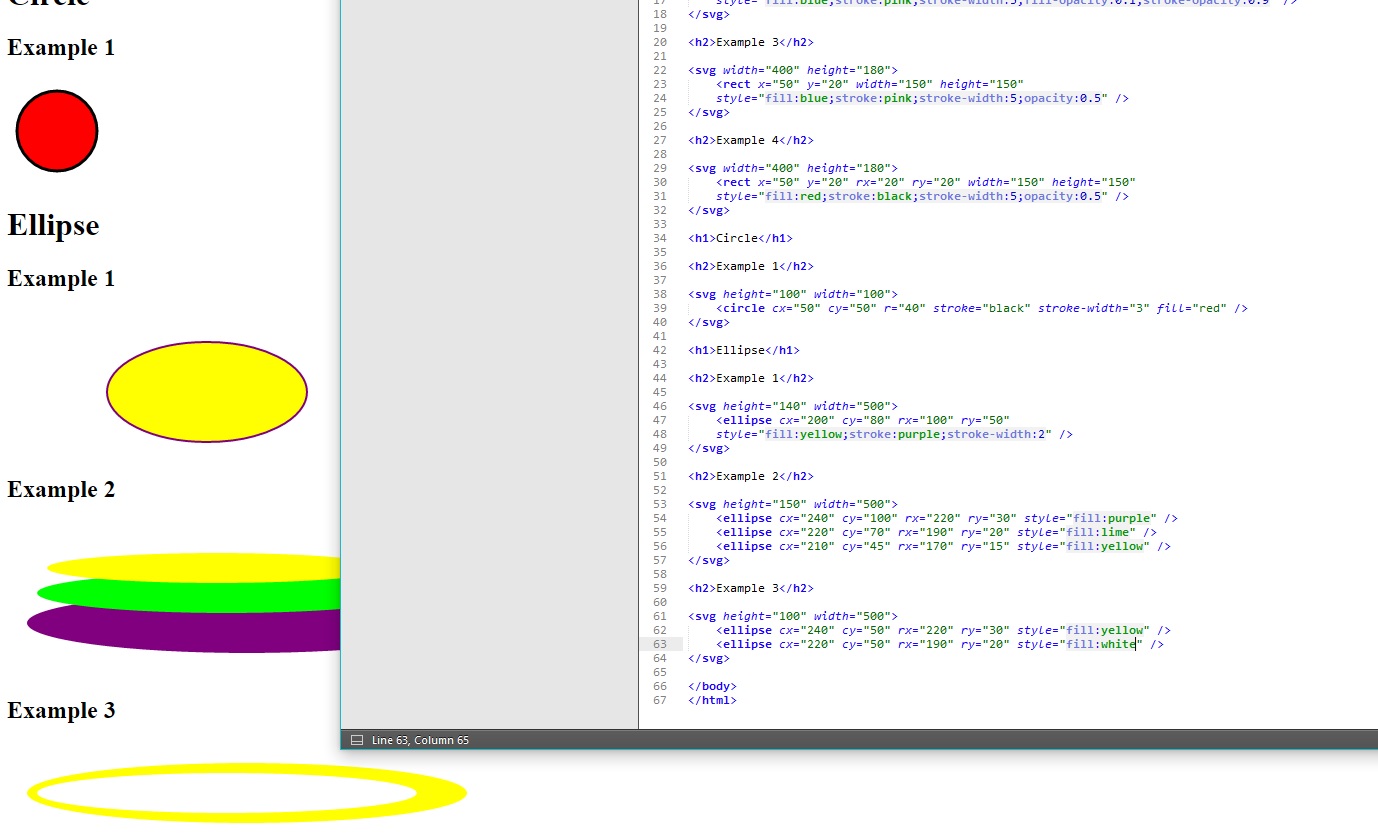Screen dimensions: 1378x834
Task: Click the "stroke:purple" value in the code
Action: click(895, 434)
